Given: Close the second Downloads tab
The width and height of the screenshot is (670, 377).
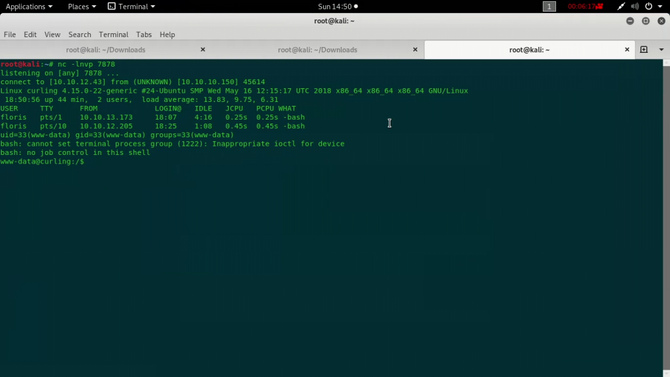Looking at the screenshot, I should coord(415,50).
